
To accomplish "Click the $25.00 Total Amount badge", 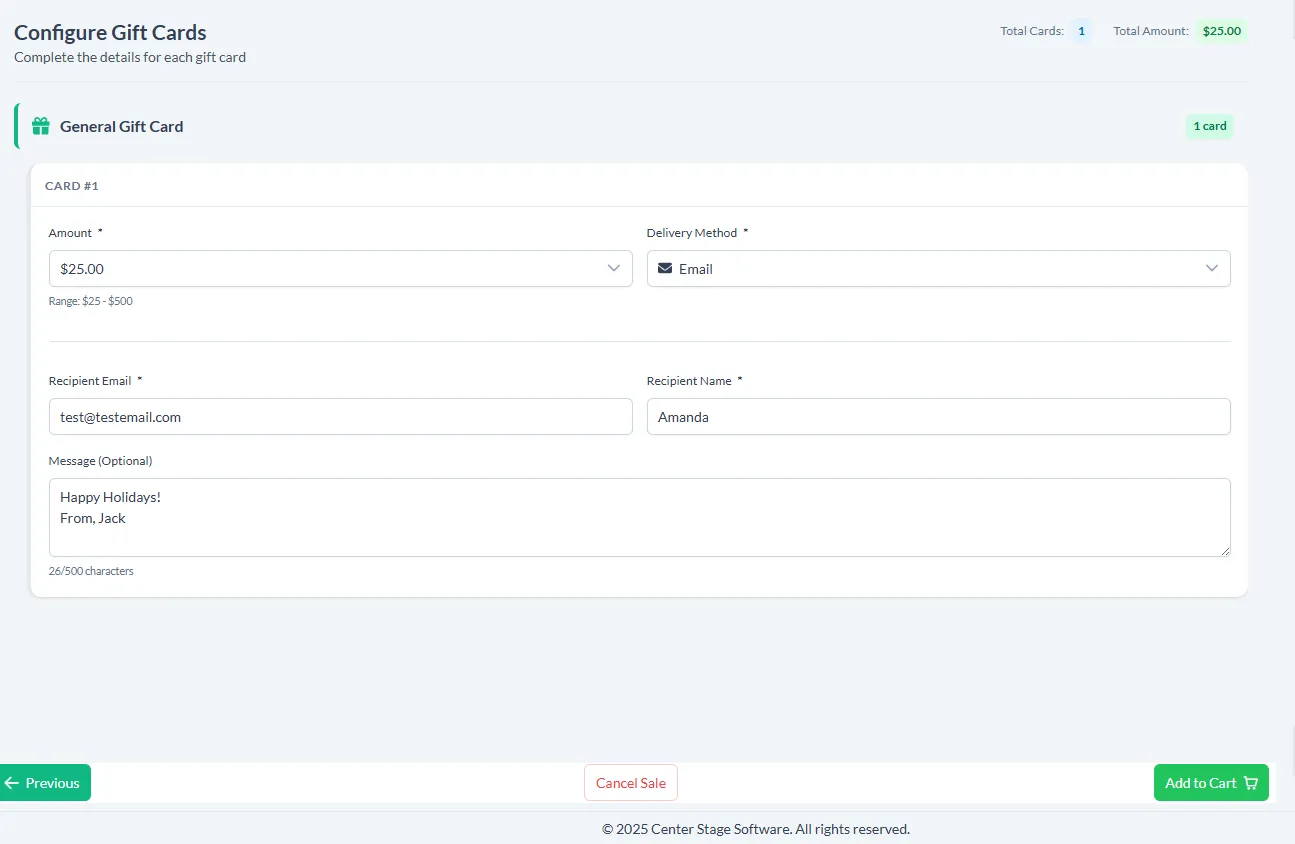I will tap(1222, 31).
